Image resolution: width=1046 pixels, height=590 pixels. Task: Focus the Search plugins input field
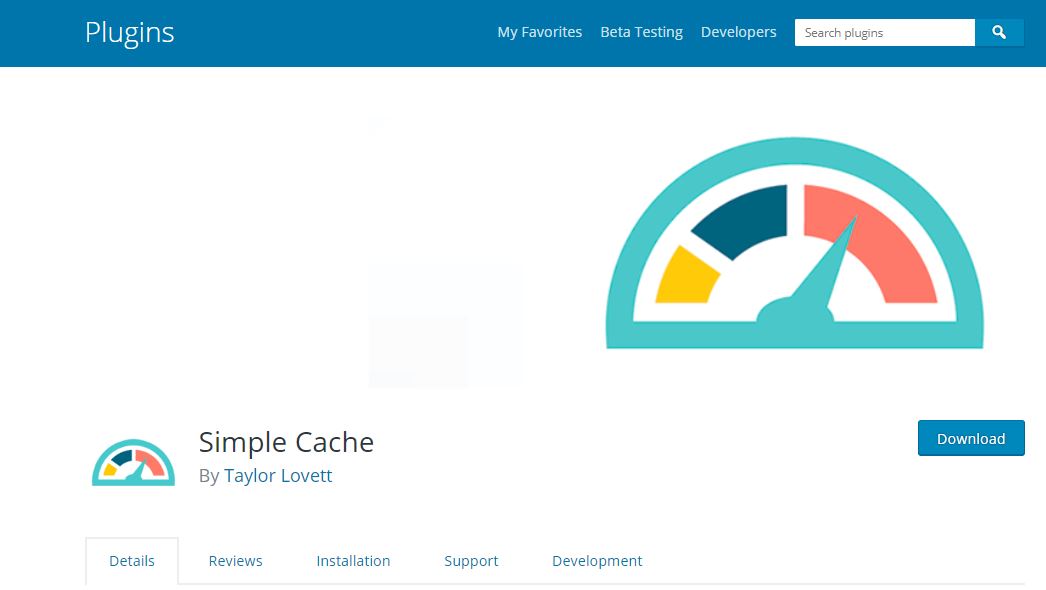click(x=885, y=32)
